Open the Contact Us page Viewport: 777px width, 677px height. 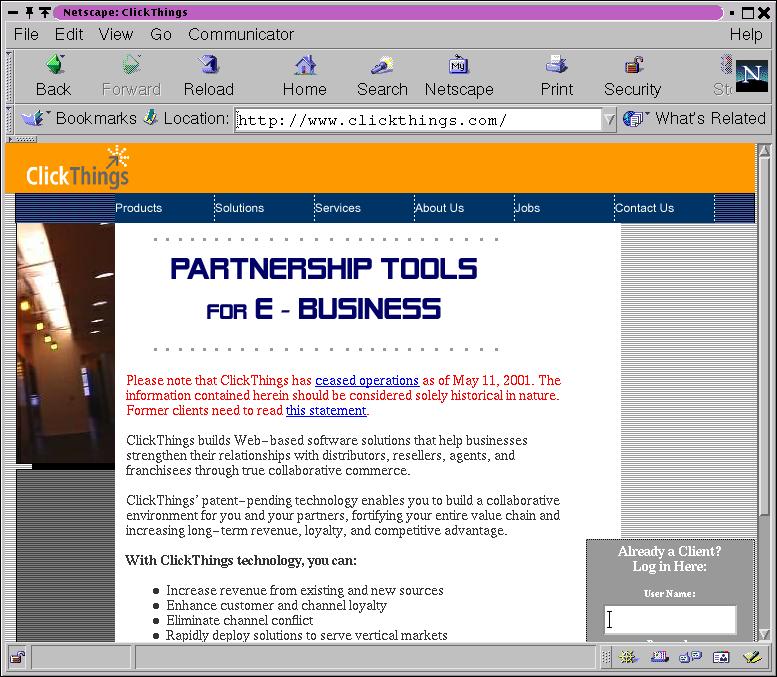tap(645, 208)
